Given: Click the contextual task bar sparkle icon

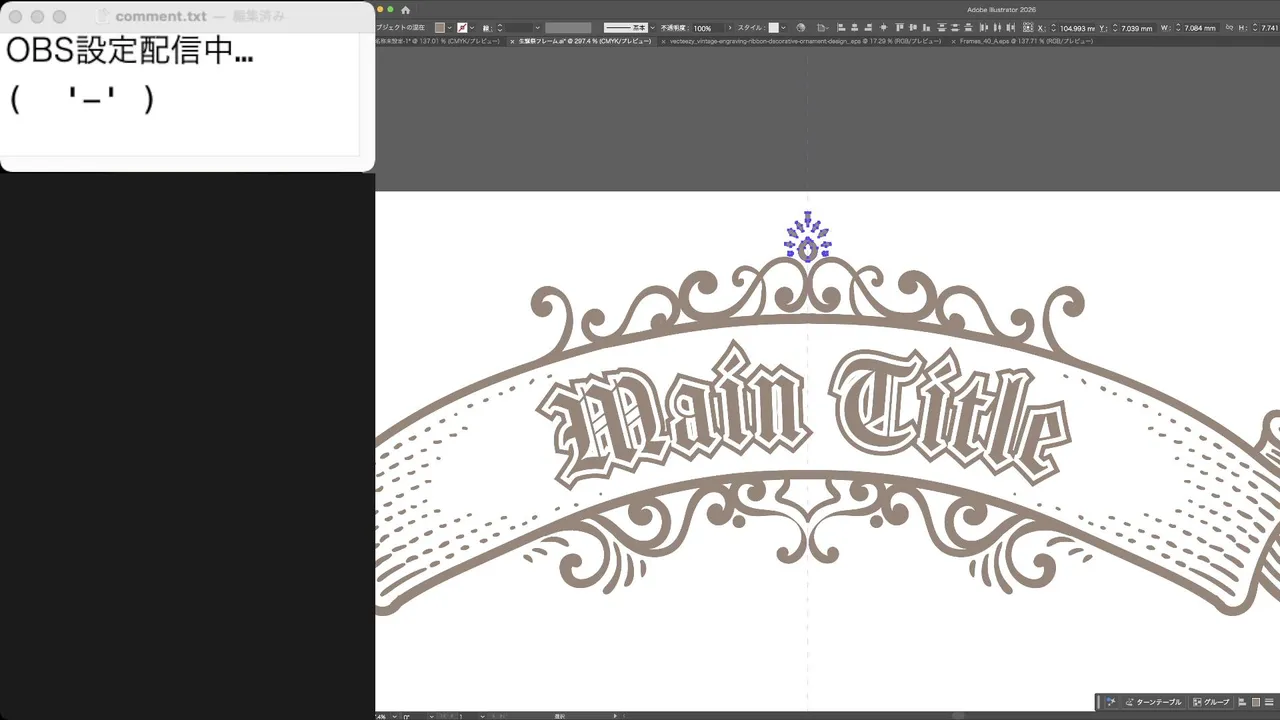Looking at the screenshot, I should point(1110,702).
